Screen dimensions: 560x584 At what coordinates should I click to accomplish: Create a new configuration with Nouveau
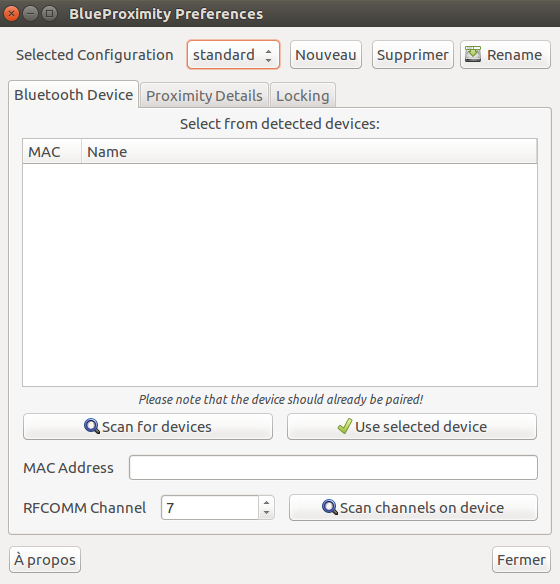pos(326,55)
